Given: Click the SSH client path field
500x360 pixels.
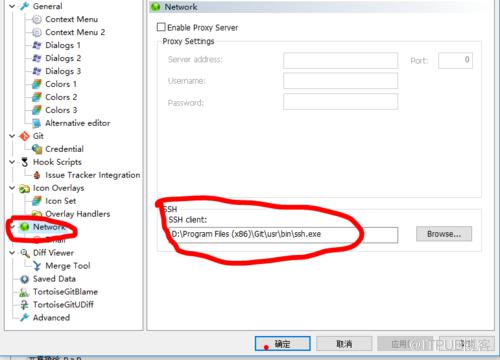Looking at the screenshot, I should [x=283, y=235].
